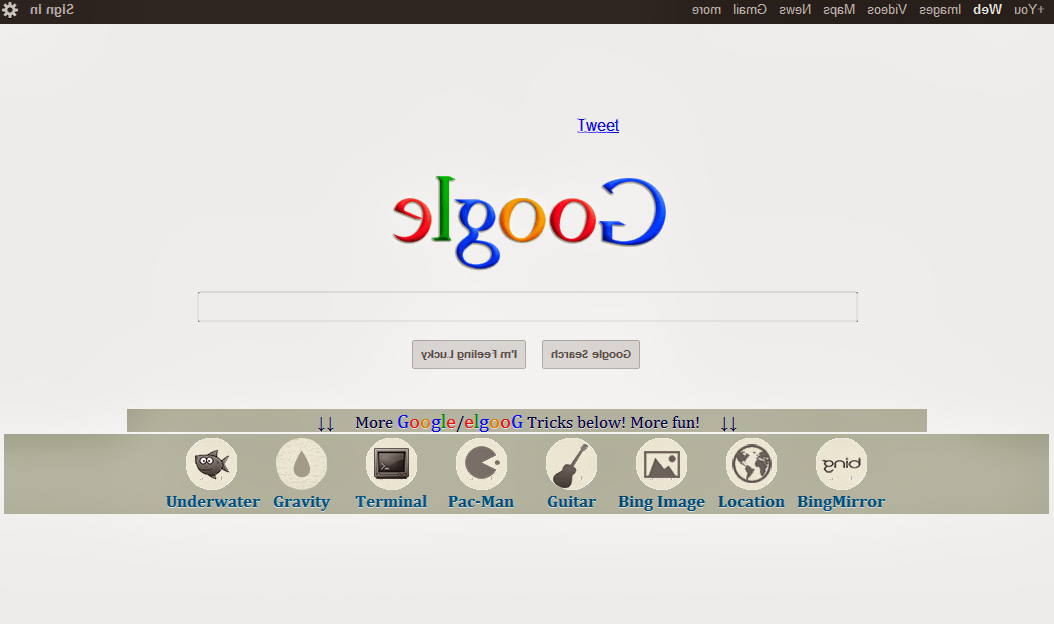Click the mirrored Sign in link

52,10
